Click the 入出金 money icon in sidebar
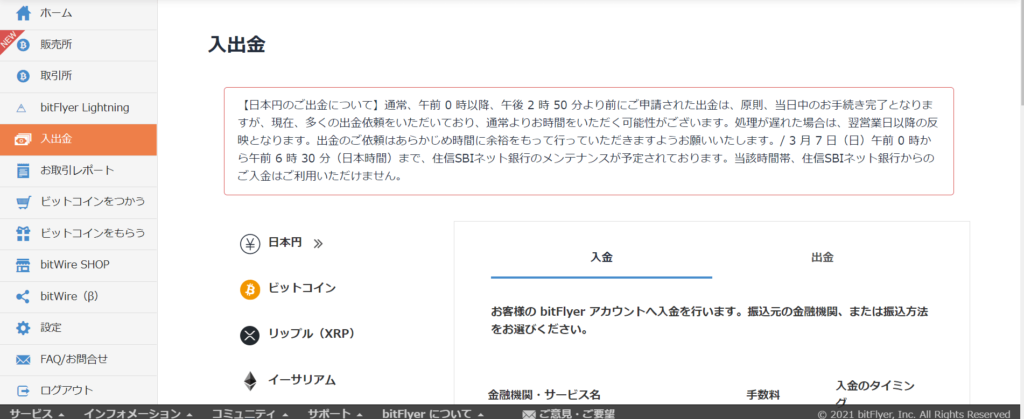Viewport: 1024px width, 419px height. 24,139
